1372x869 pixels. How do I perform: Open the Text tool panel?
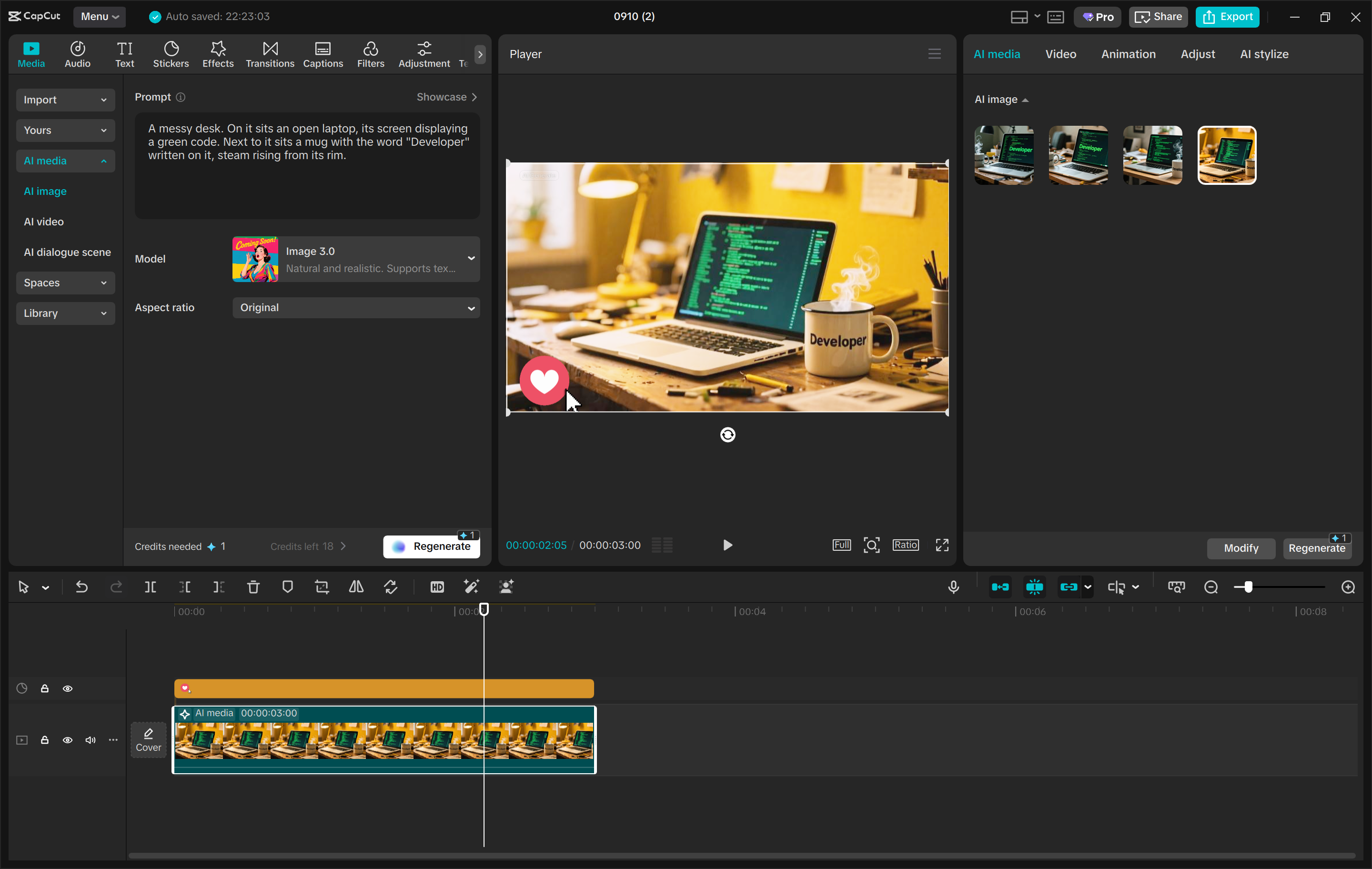point(125,55)
